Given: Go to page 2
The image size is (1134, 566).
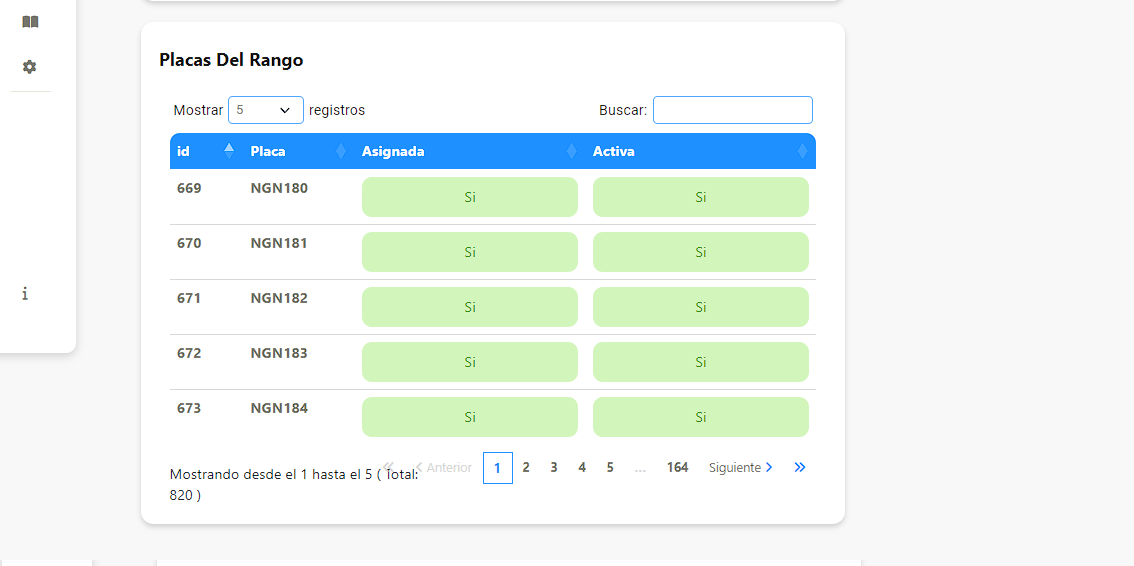Looking at the screenshot, I should (526, 468).
